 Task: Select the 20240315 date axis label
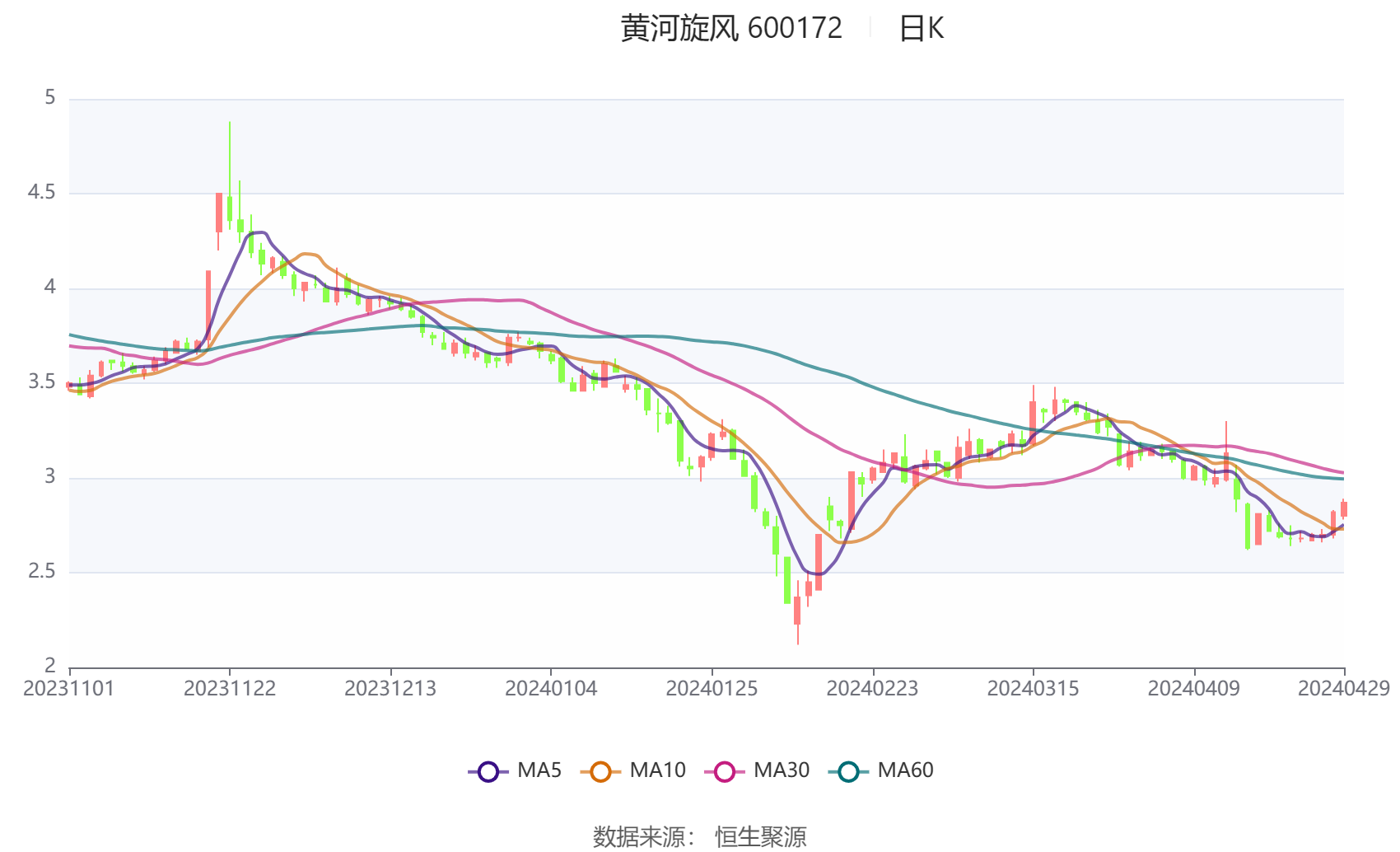(1033, 689)
